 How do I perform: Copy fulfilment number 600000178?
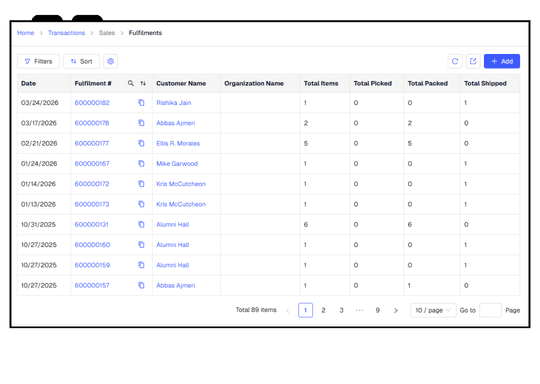click(x=141, y=123)
